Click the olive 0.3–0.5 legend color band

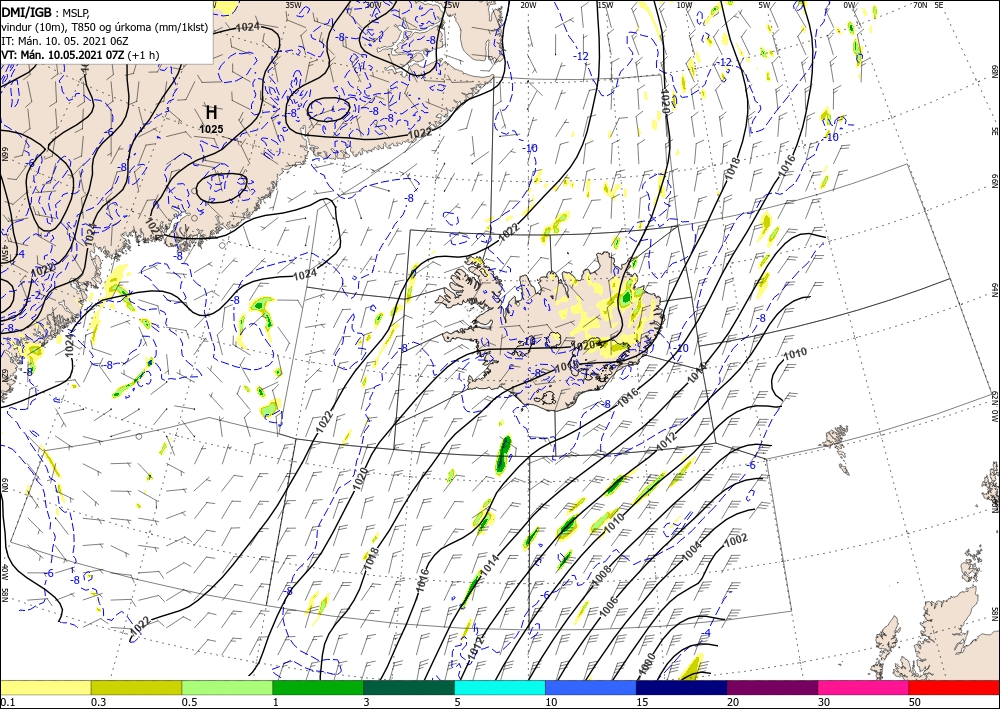136,687
